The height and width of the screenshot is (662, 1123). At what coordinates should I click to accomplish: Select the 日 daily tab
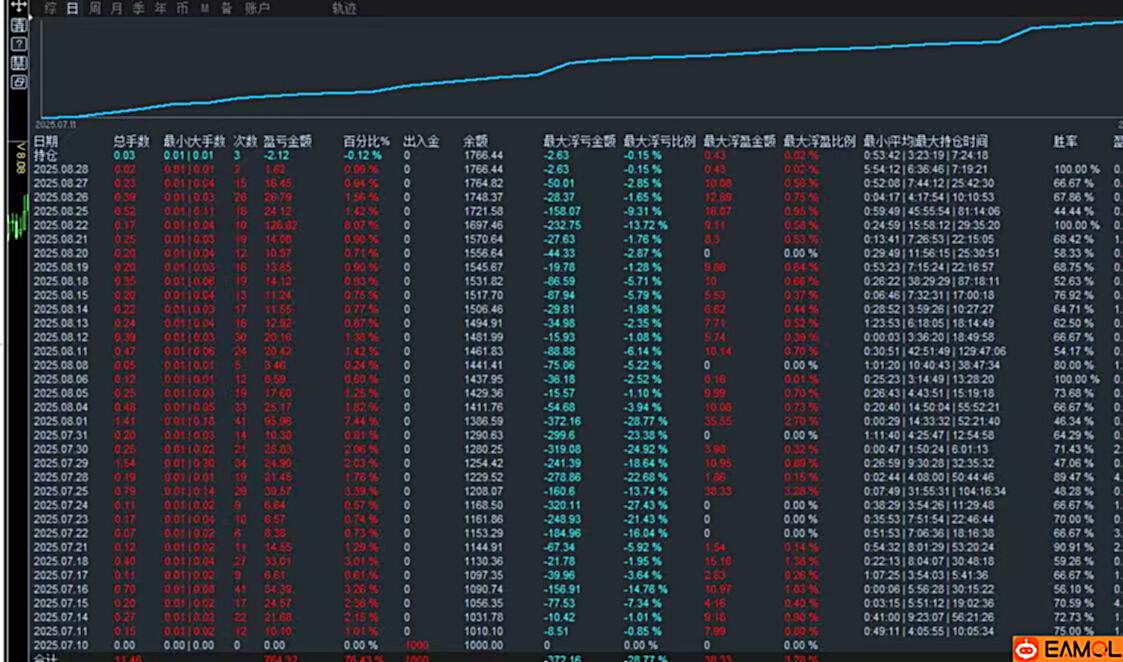pyautogui.click(x=72, y=9)
